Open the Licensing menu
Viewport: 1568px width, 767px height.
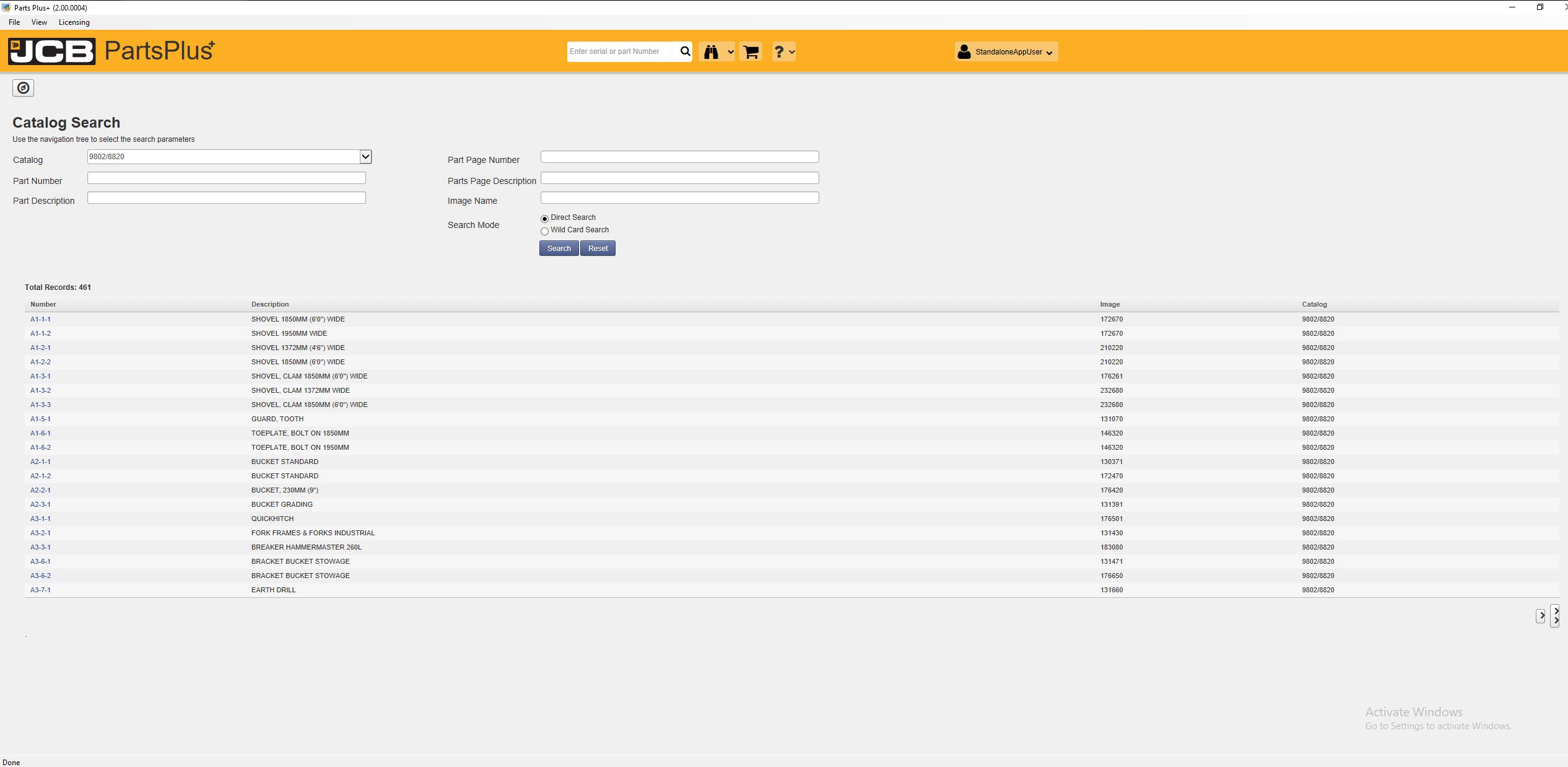tap(74, 22)
